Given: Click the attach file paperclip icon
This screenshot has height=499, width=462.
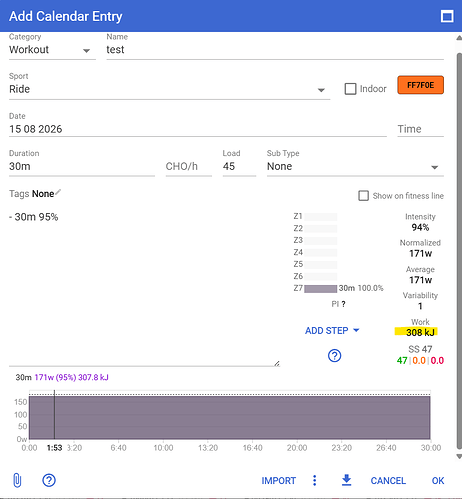Looking at the screenshot, I should click(x=17, y=480).
